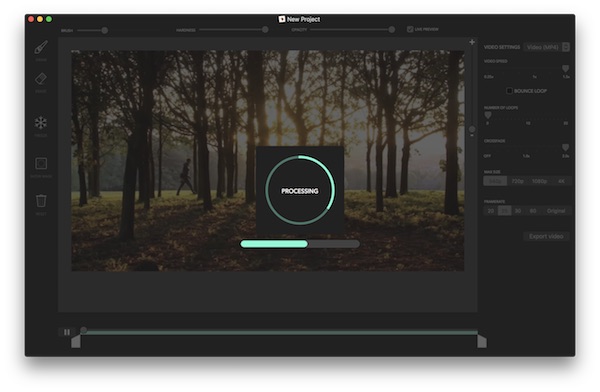Activate the Freeze snowflake tool

click(x=41, y=122)
